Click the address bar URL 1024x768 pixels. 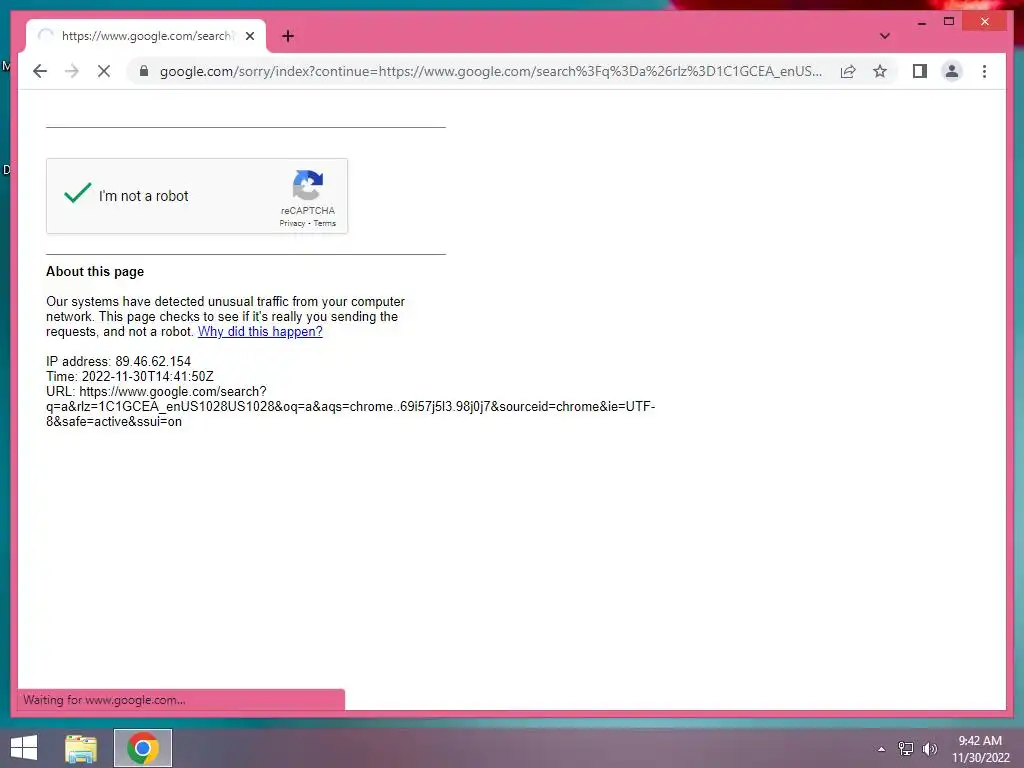point(490,71)
